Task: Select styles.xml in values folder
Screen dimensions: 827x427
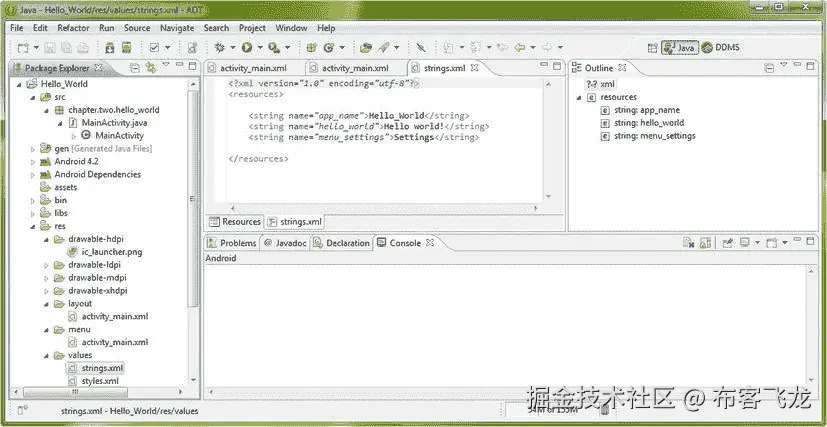Action: click(x=93, y=381)
